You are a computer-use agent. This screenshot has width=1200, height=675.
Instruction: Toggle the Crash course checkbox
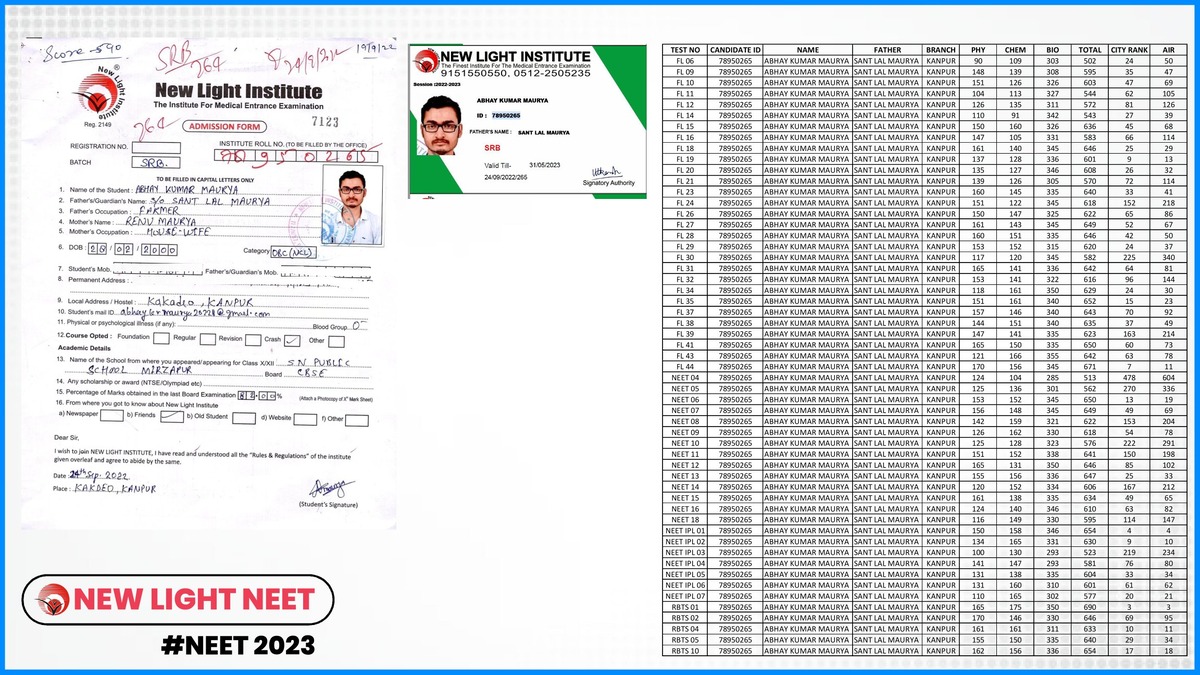(x=291, y=340)
